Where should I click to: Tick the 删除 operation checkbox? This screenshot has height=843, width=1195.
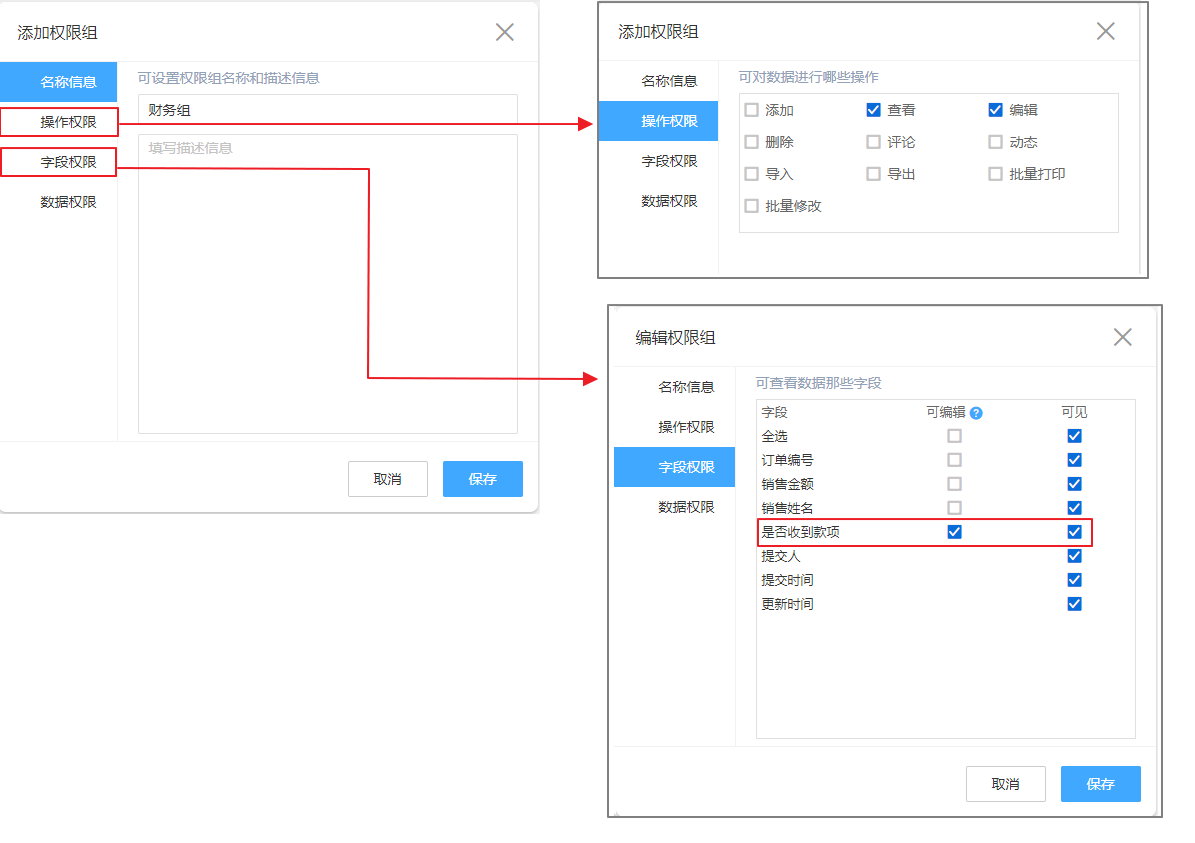coord(752,142)
